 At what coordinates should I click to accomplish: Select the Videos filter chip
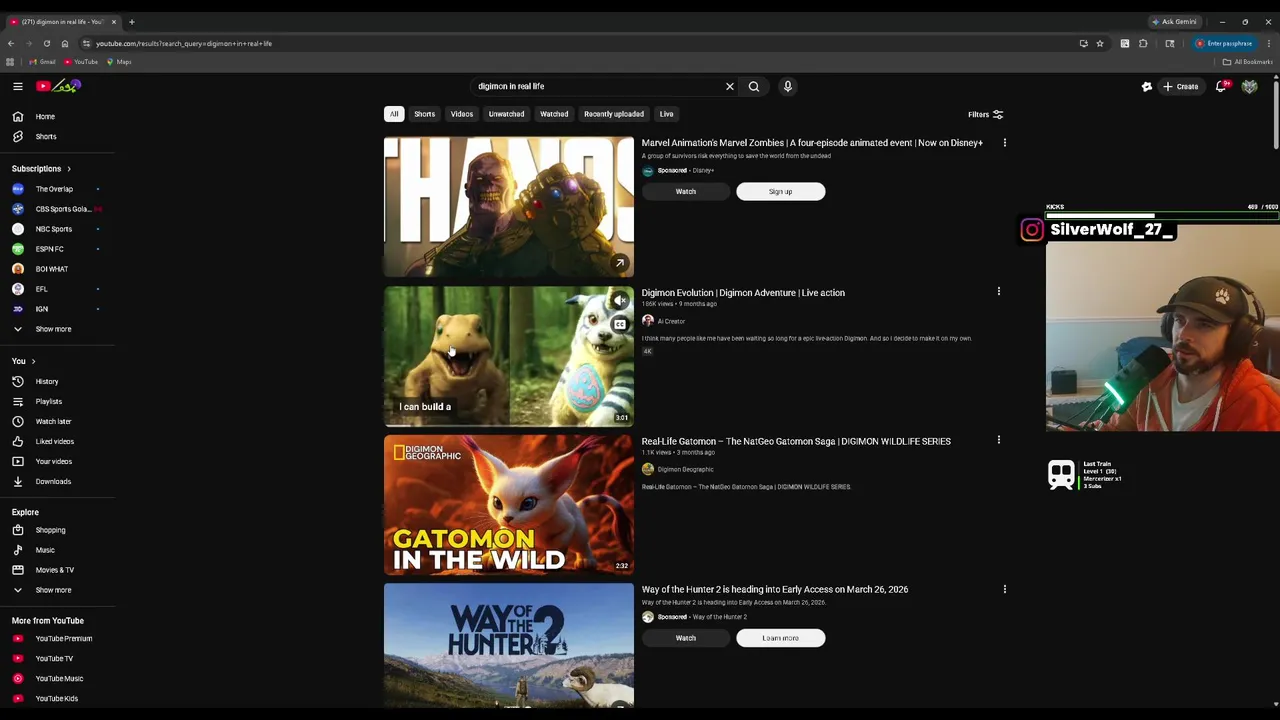(x=462, y=114)
